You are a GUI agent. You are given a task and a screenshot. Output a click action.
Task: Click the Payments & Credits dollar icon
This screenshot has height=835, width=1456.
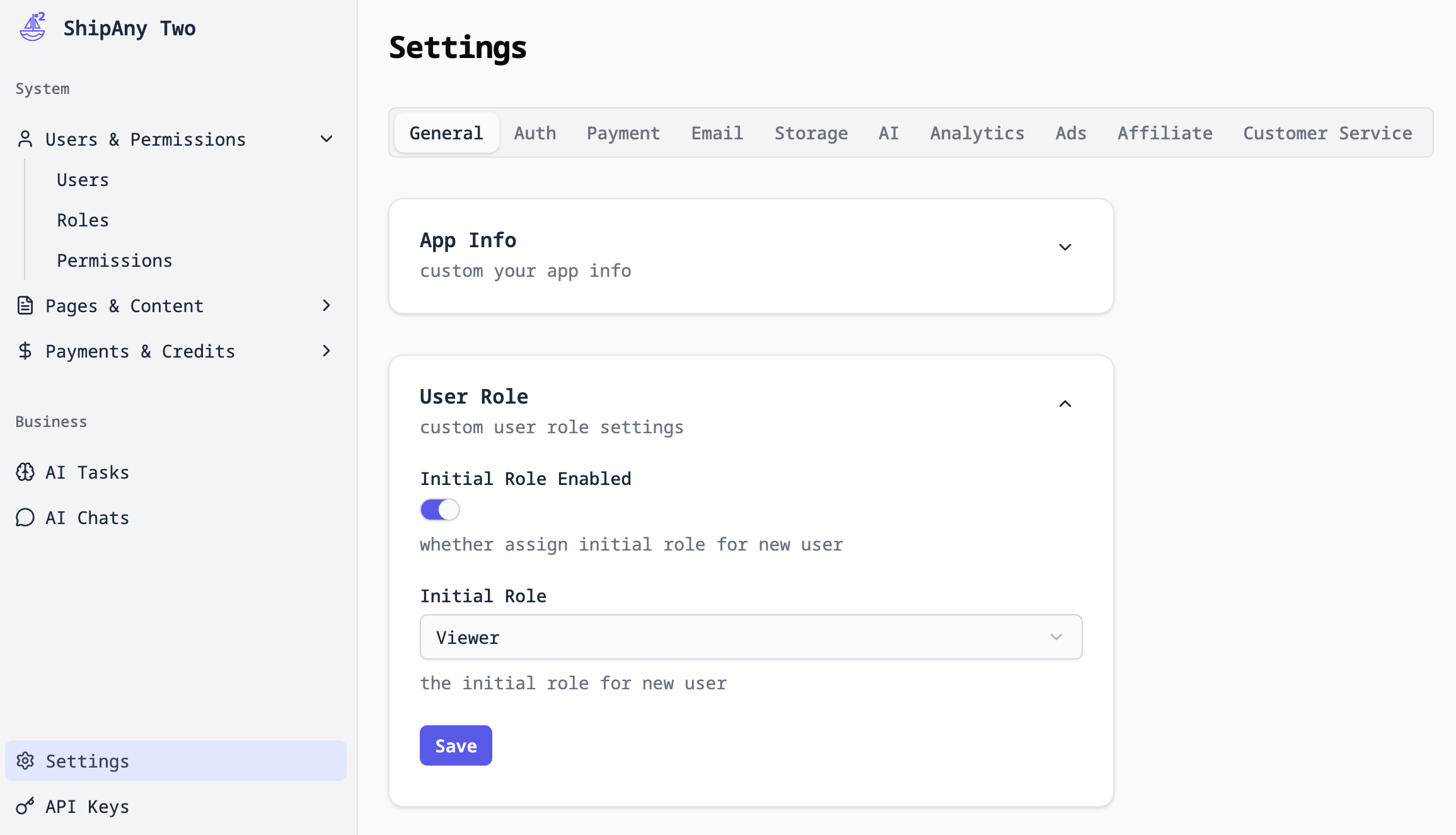pyautogui.click(x=25, y=351)
